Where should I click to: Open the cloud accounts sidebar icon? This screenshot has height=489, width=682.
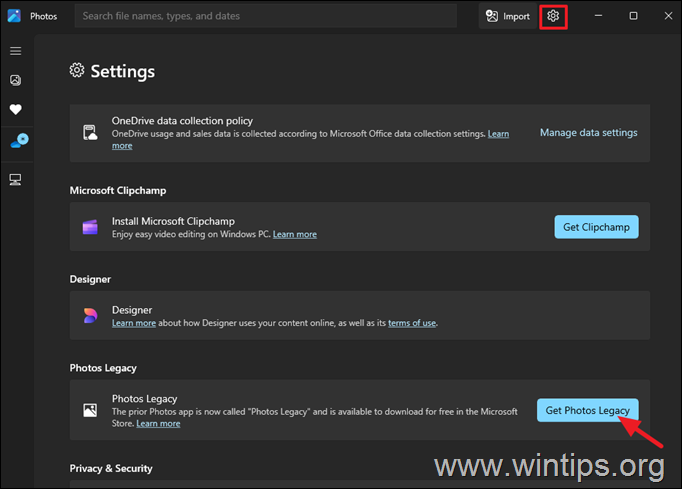click(x=15, y=143)
